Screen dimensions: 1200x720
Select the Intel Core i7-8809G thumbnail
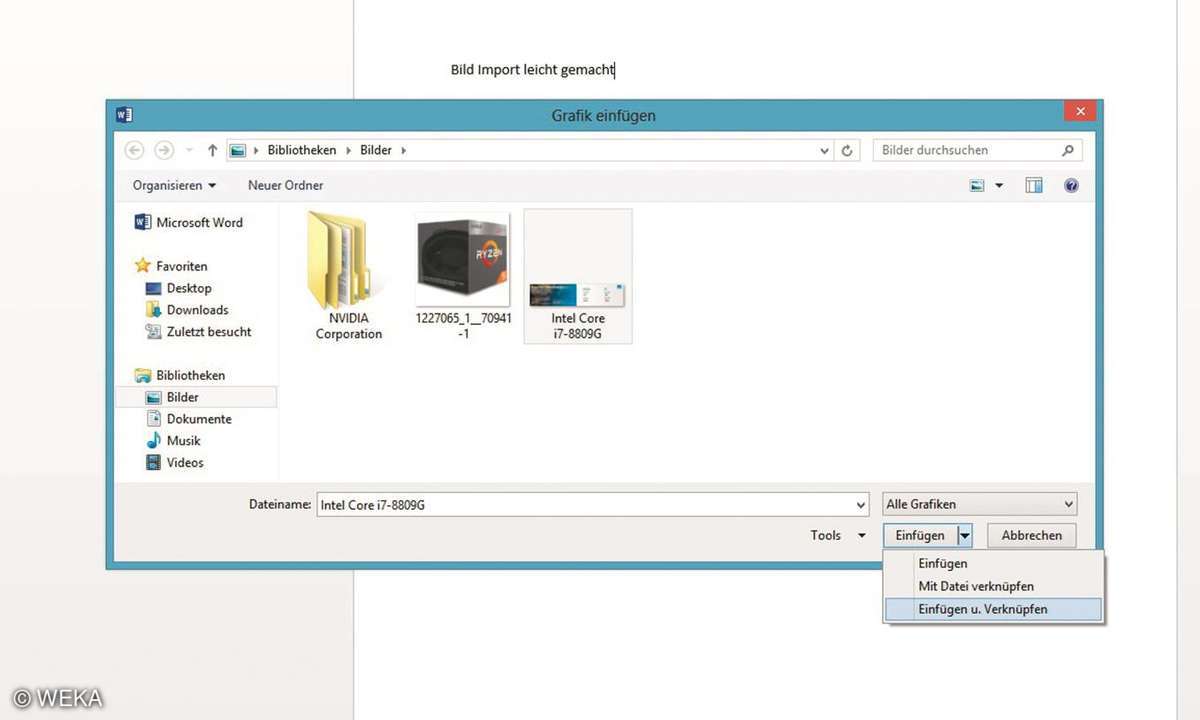click(x=578, y=276)
